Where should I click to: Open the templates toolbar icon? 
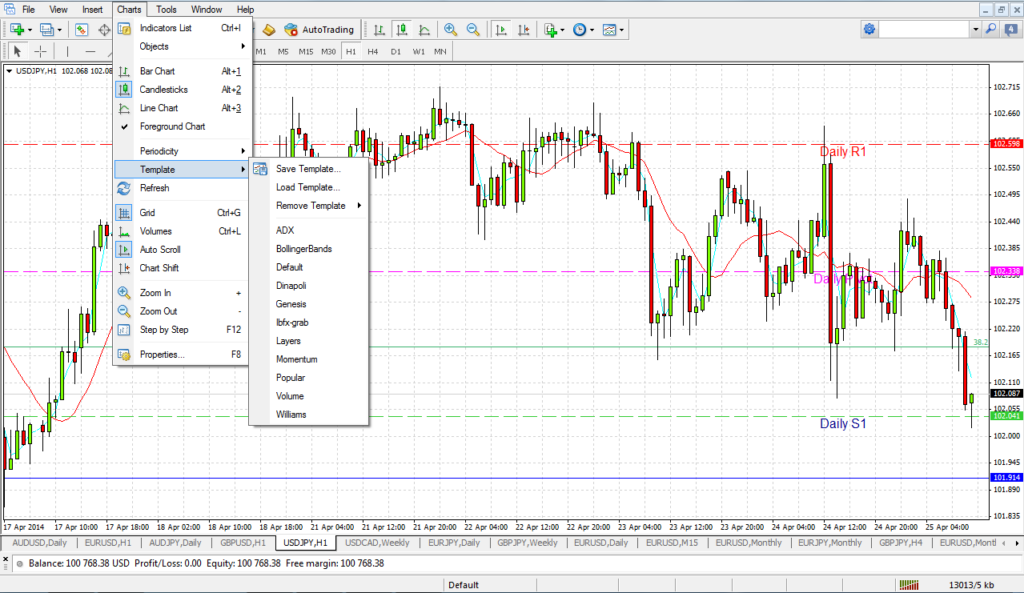[x=609, y=30]
